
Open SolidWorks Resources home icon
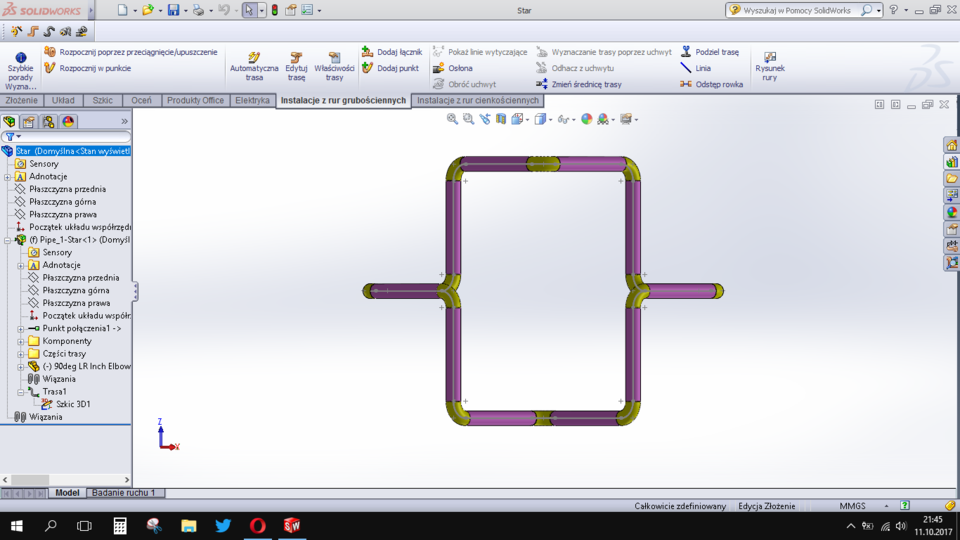click(x=951, y=146)
